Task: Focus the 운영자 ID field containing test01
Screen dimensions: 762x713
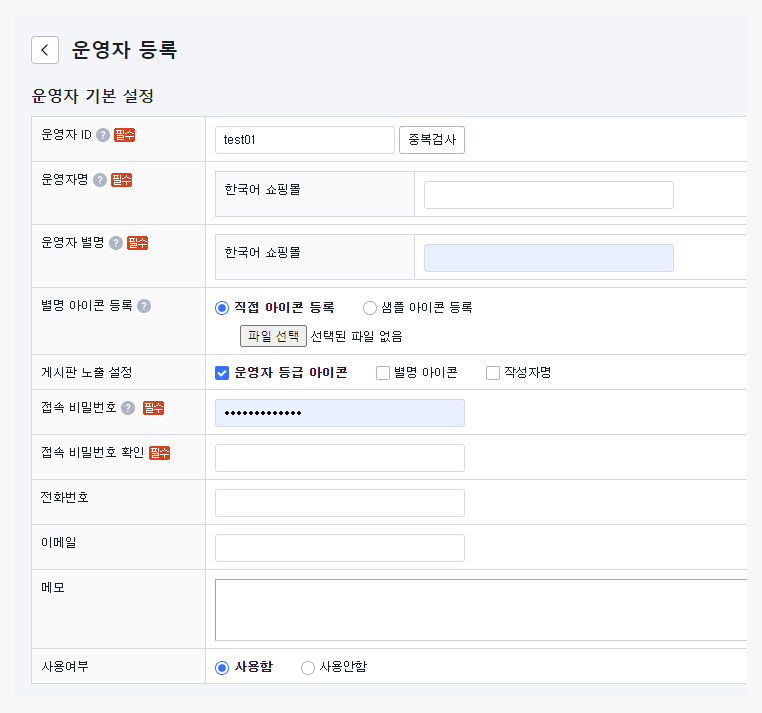Action: click(304, 140)
